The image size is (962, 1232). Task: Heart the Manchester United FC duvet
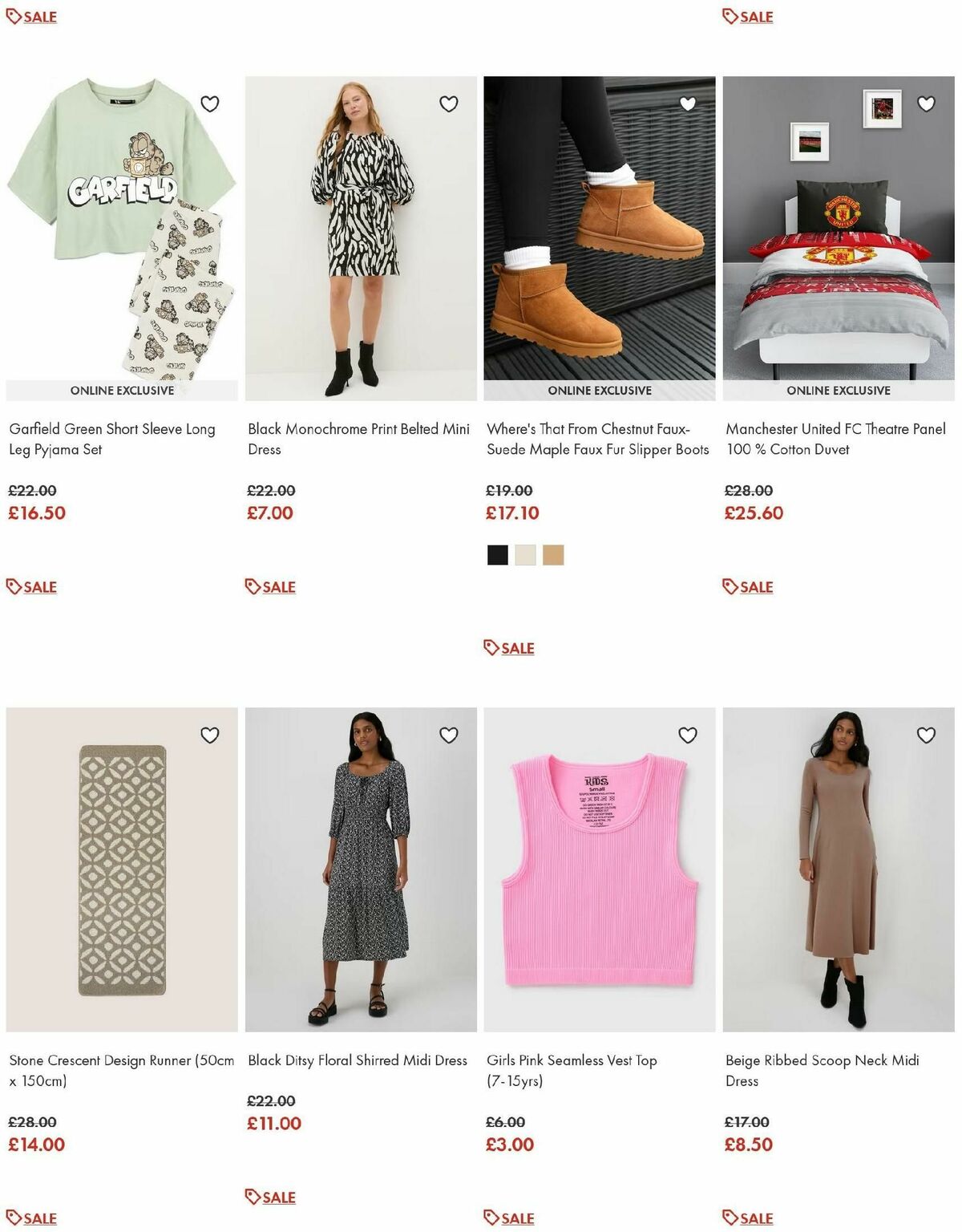click(928, 103)
